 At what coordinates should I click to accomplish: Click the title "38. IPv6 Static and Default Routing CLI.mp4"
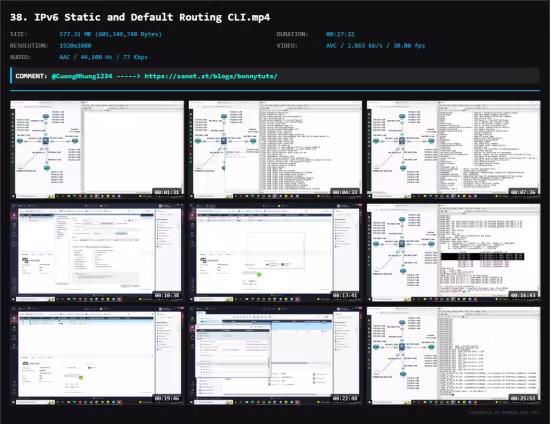140,17
